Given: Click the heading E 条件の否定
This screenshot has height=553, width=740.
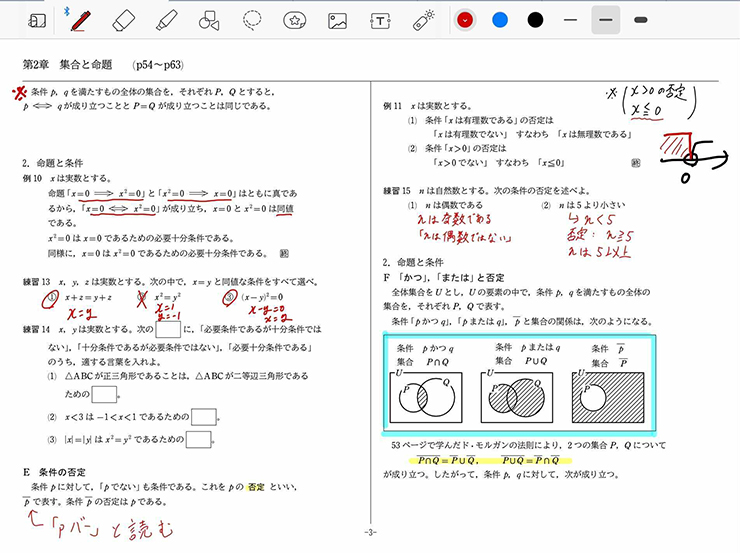Looking at the screenshot, I should [54, 472].
